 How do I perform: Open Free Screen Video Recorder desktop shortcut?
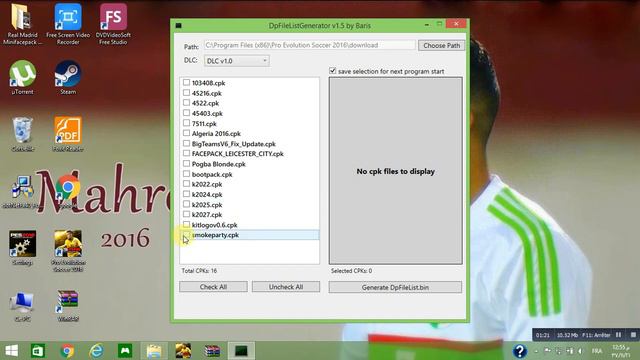coord(68,24)
